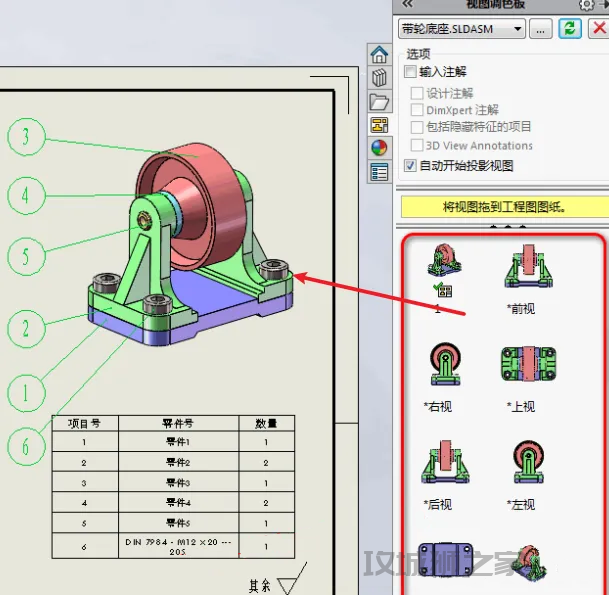Screen dimensions: 609x596
Task: Click the green refresh views icon
Action: tap(569, 29)
